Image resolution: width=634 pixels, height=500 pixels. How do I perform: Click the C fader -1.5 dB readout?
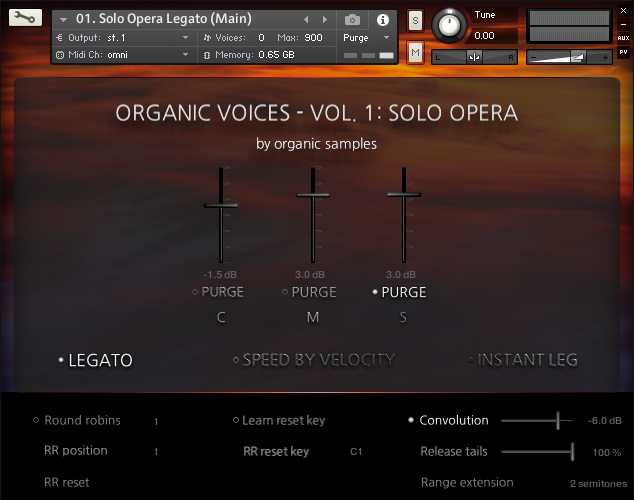click(x=220, y=275)
